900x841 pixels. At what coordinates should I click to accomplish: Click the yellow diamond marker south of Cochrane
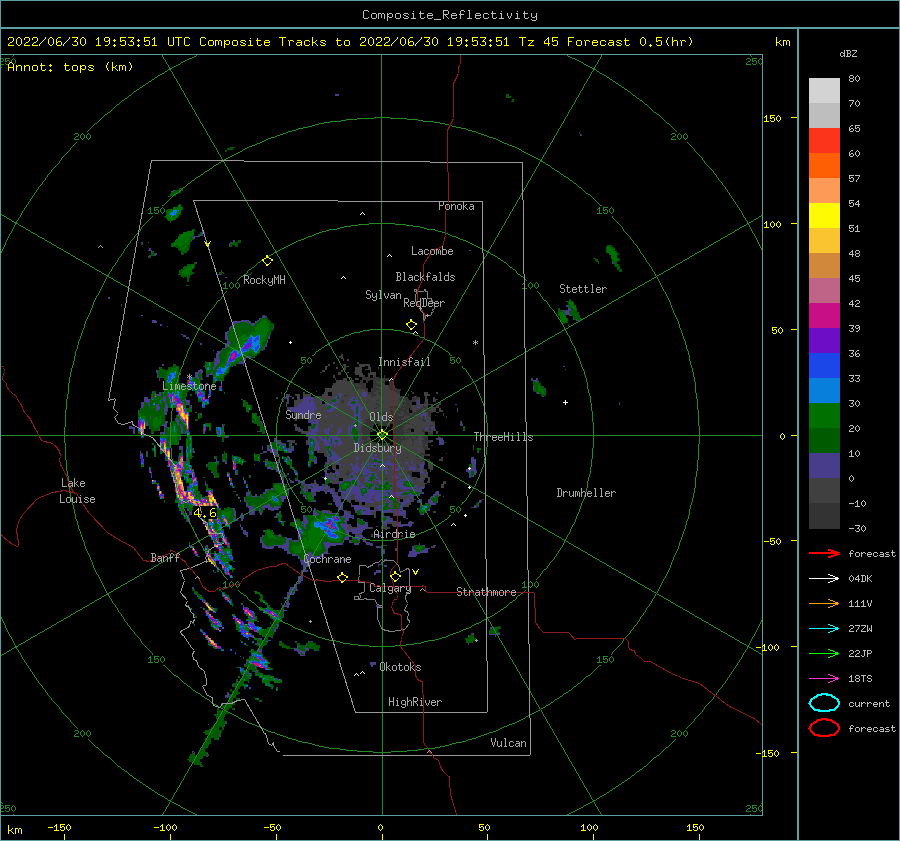tap(342, 577)
